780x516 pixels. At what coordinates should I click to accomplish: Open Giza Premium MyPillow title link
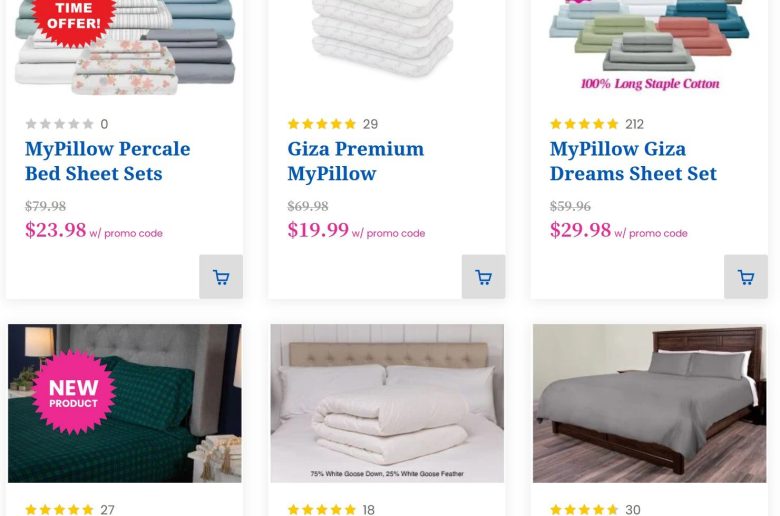(355, 161)
